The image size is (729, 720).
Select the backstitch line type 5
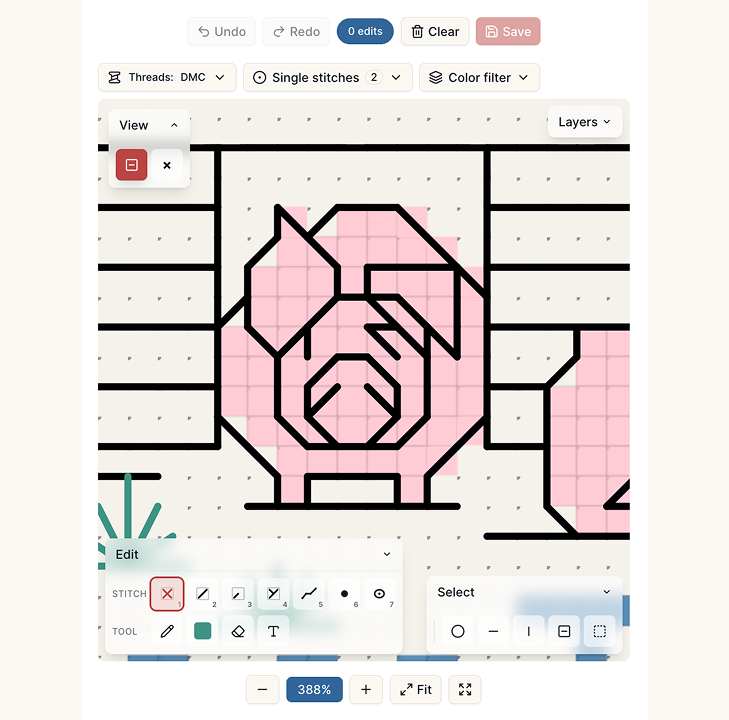309,594
